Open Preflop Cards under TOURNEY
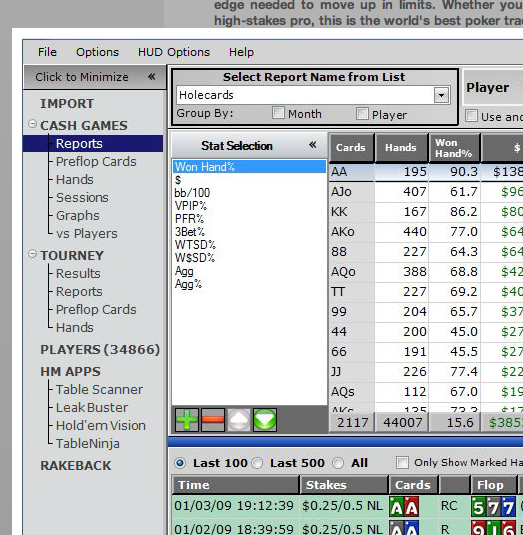Screen dimensions: 523x535 (x=96, y=310)
